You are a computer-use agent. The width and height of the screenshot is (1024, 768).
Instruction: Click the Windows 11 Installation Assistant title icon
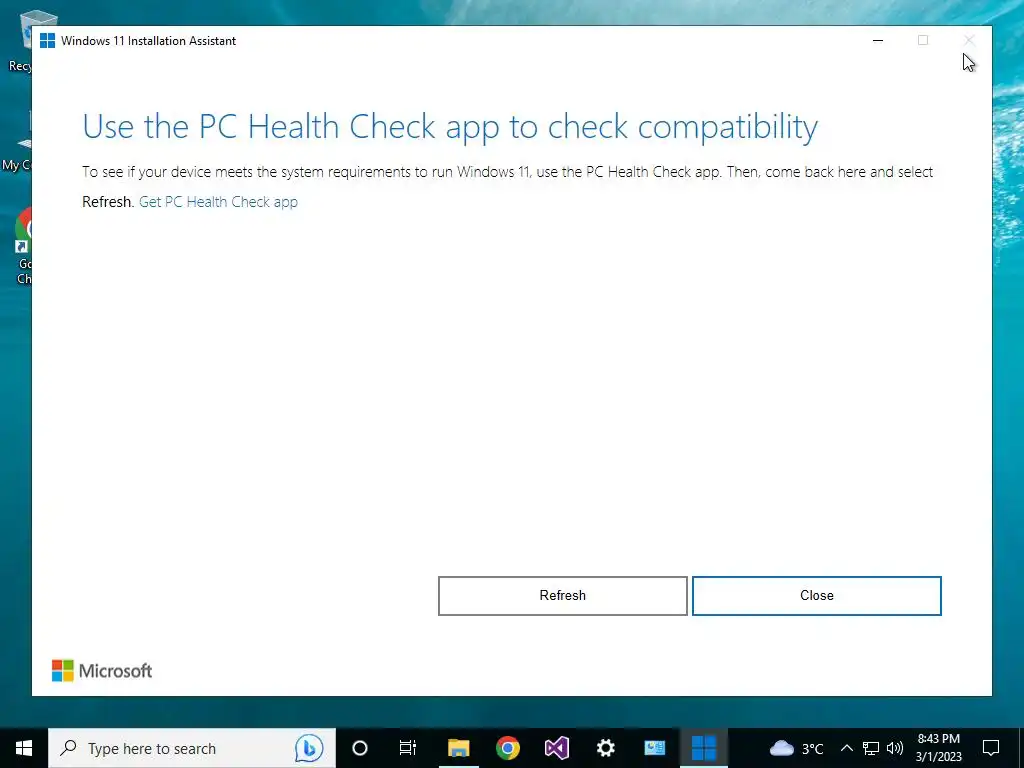47,40
